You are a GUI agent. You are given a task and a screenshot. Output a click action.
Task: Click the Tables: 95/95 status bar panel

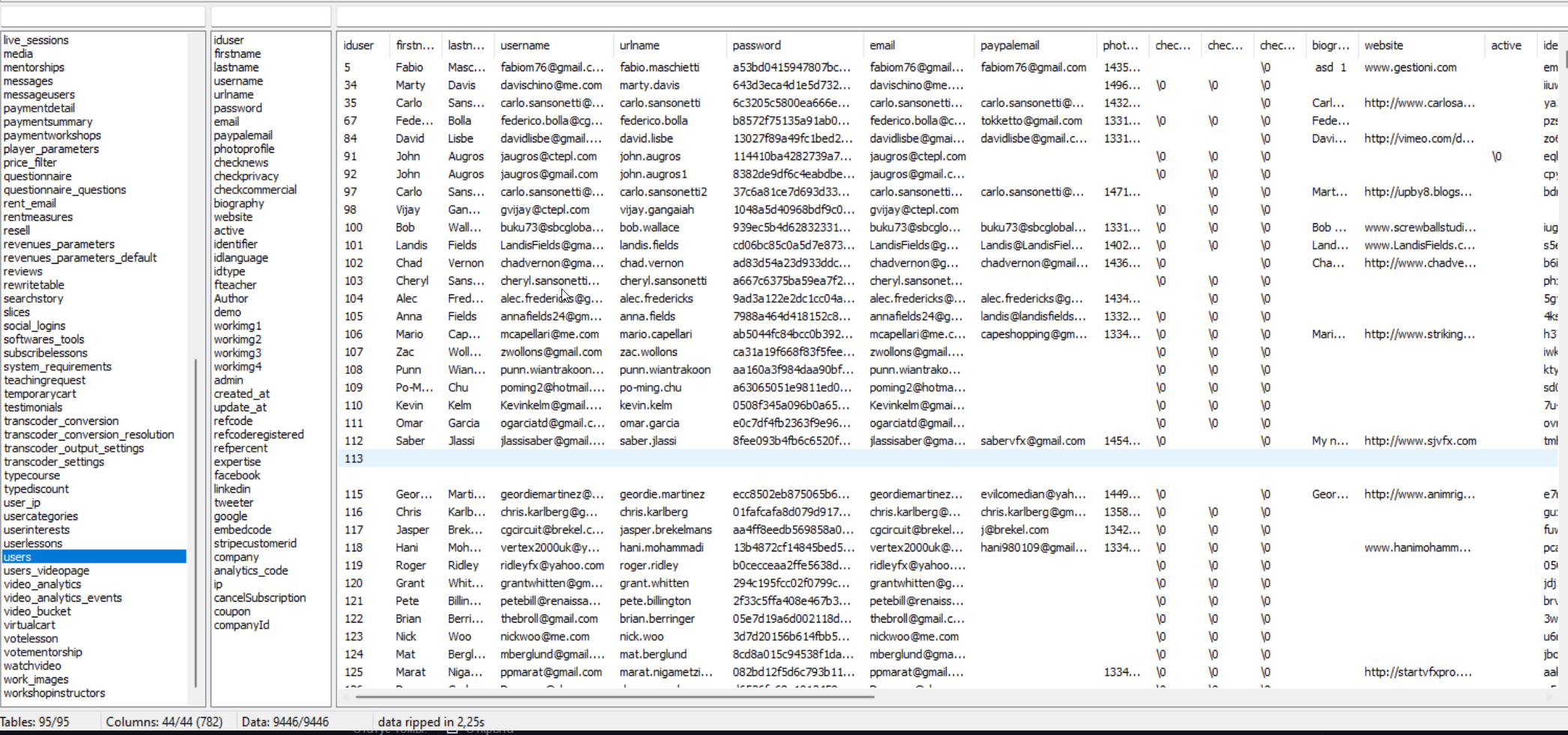click(x=35, y=722)
